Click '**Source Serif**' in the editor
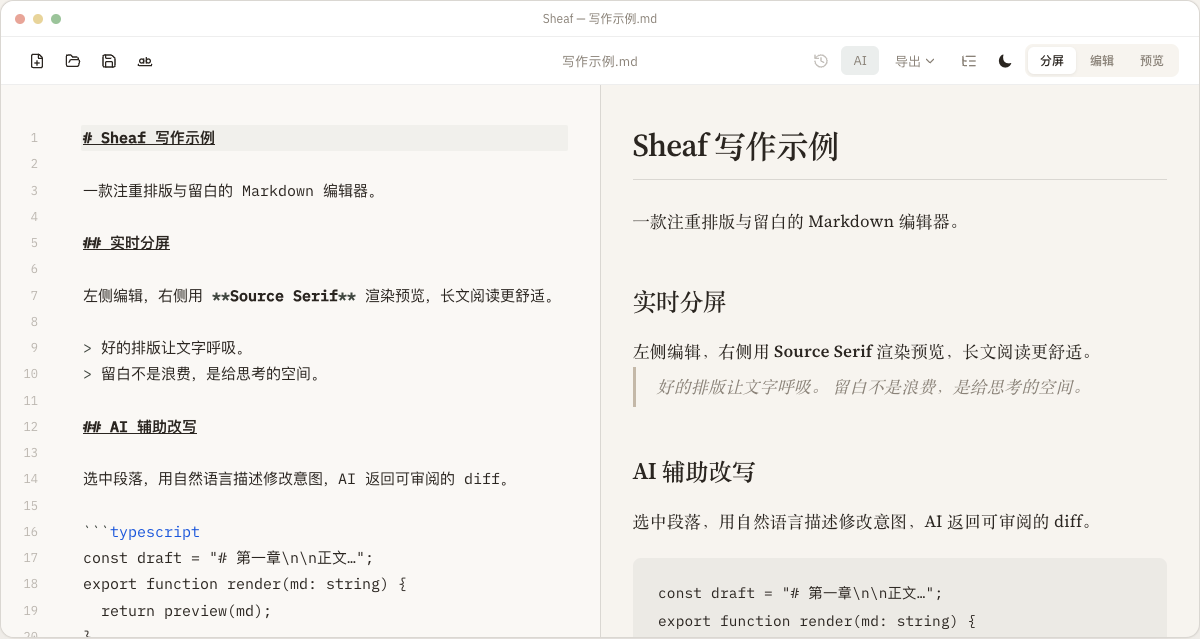This screenshot has width=1200, height=639. tap(284, 296)
